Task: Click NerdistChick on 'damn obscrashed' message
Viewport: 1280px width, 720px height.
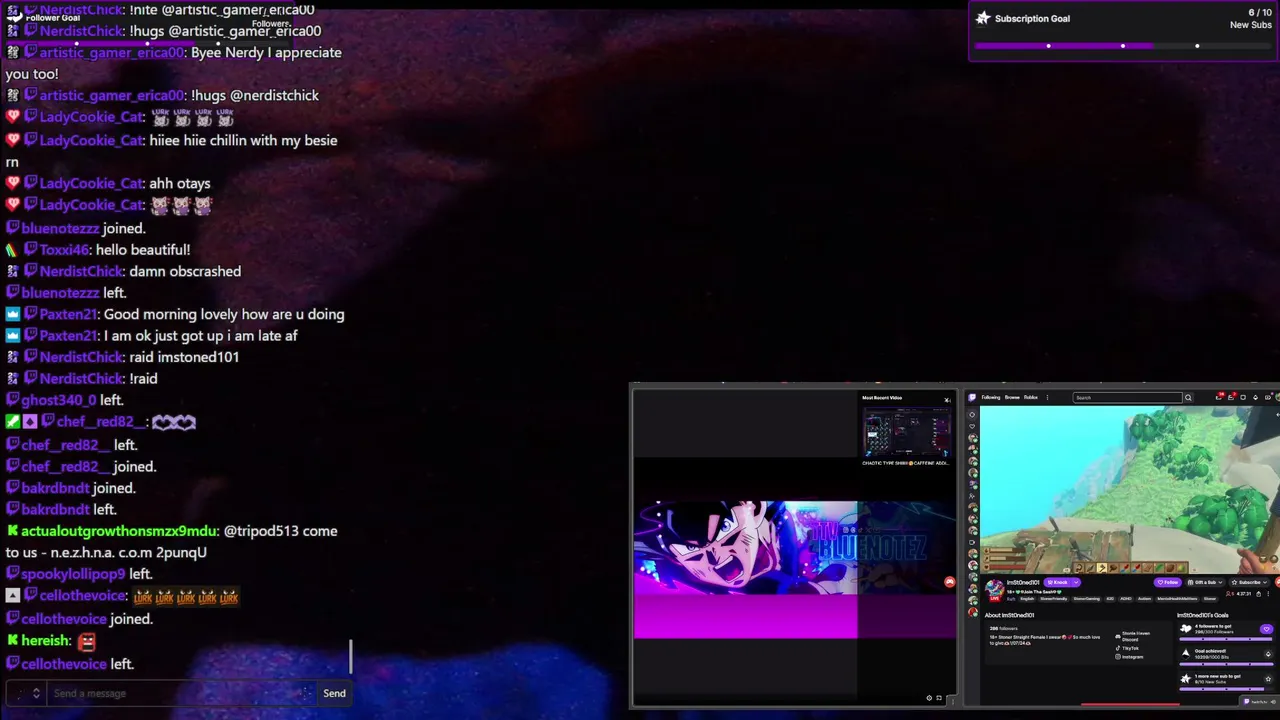Action: [x=81, y=271]
